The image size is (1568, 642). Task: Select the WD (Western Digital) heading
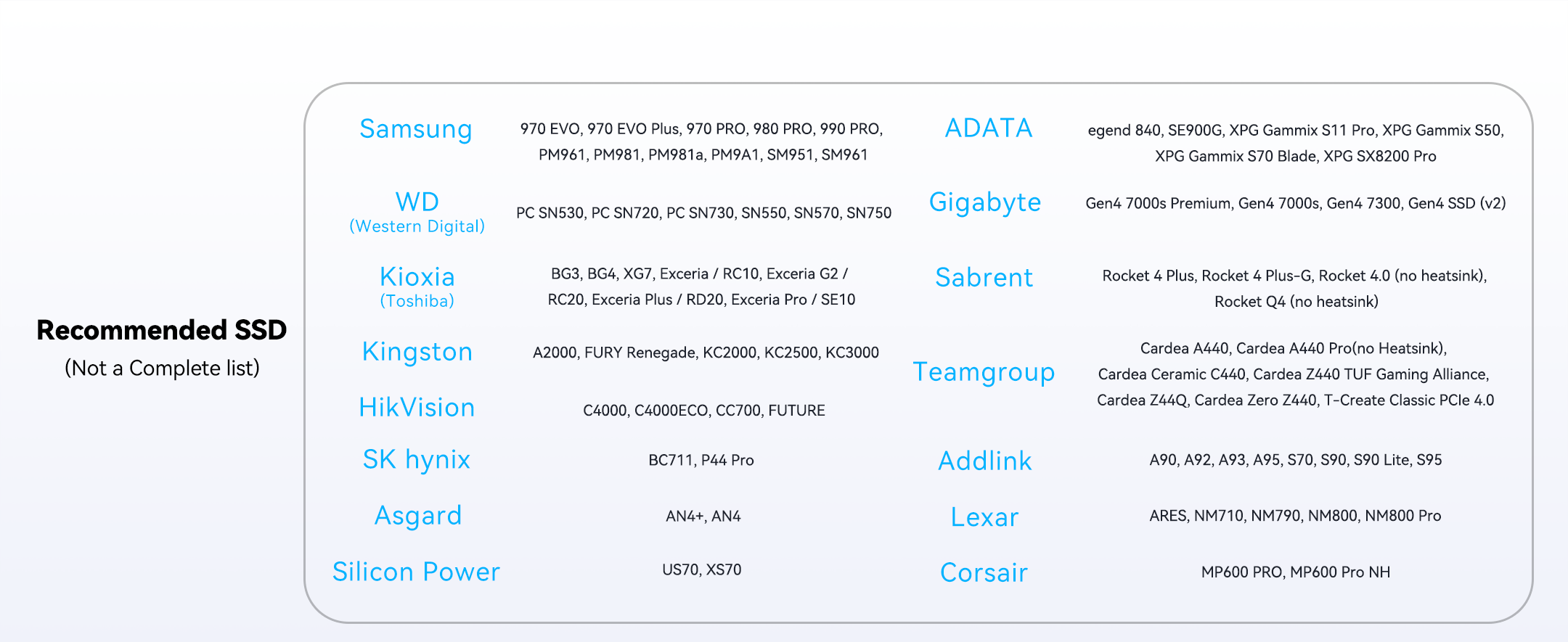pos(417,211)
